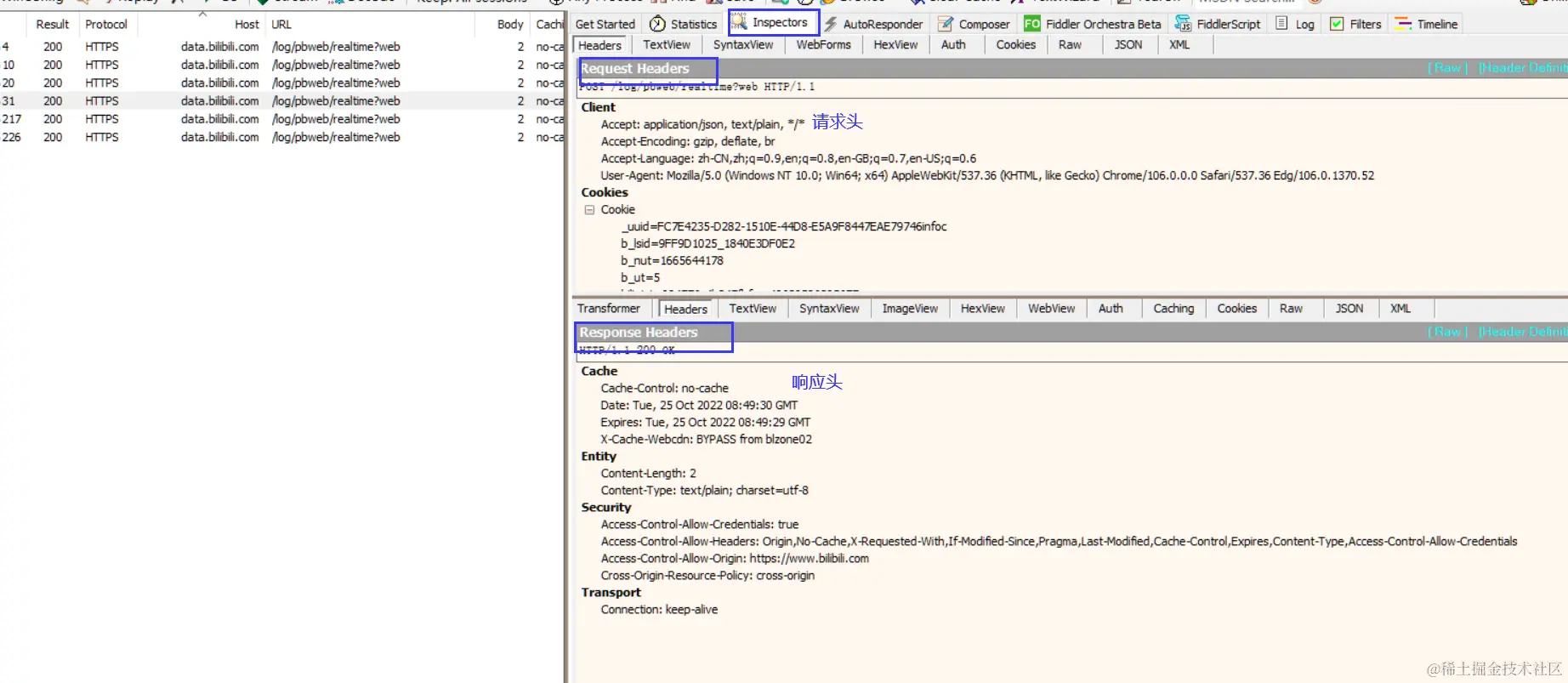
Task: Select request inspector Headers tab
Action: pyautogui.click(x=600, y=45)
